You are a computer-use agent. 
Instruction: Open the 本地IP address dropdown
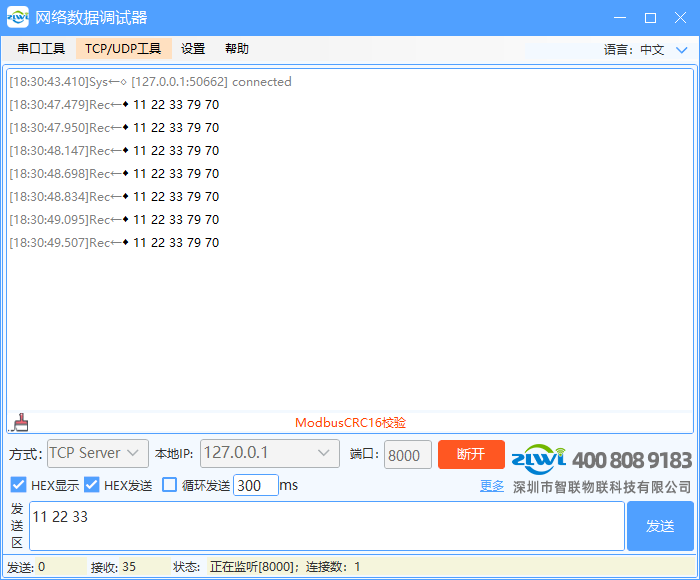point(270,453)
